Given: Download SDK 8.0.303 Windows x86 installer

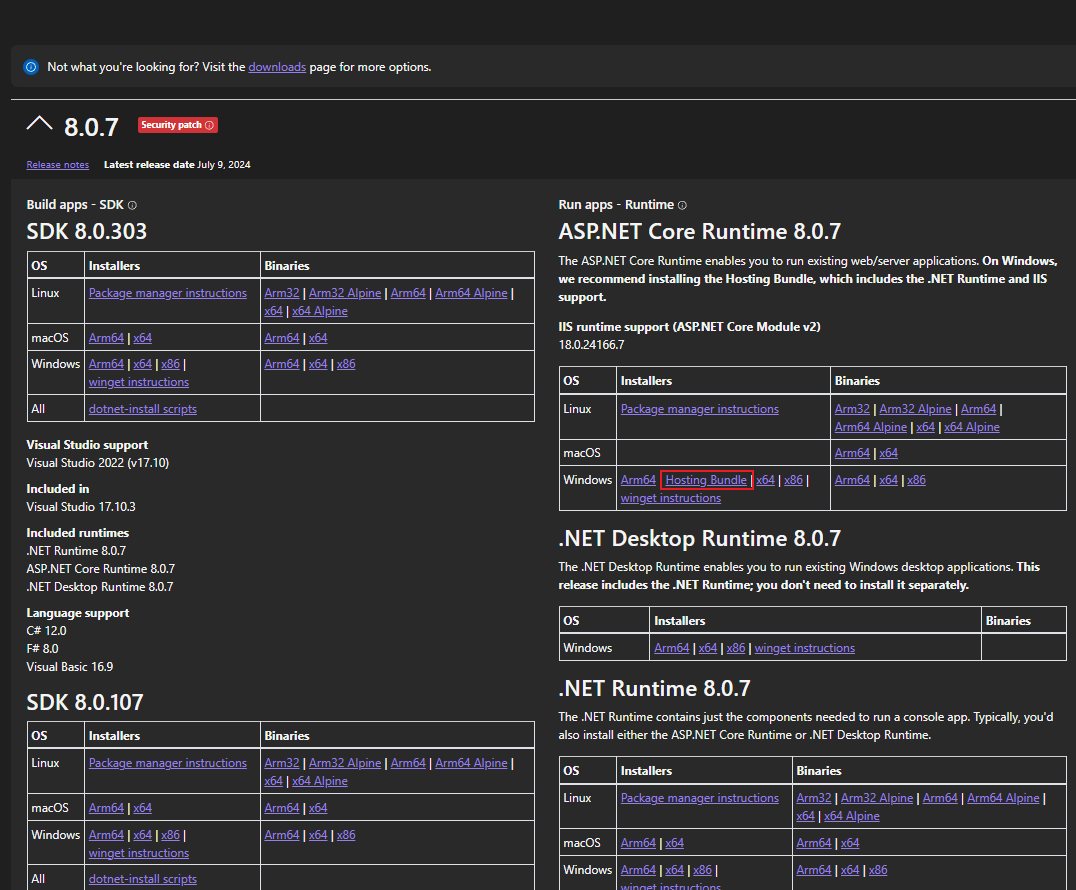Looking at the screenshot, I should tap(171, 364).
